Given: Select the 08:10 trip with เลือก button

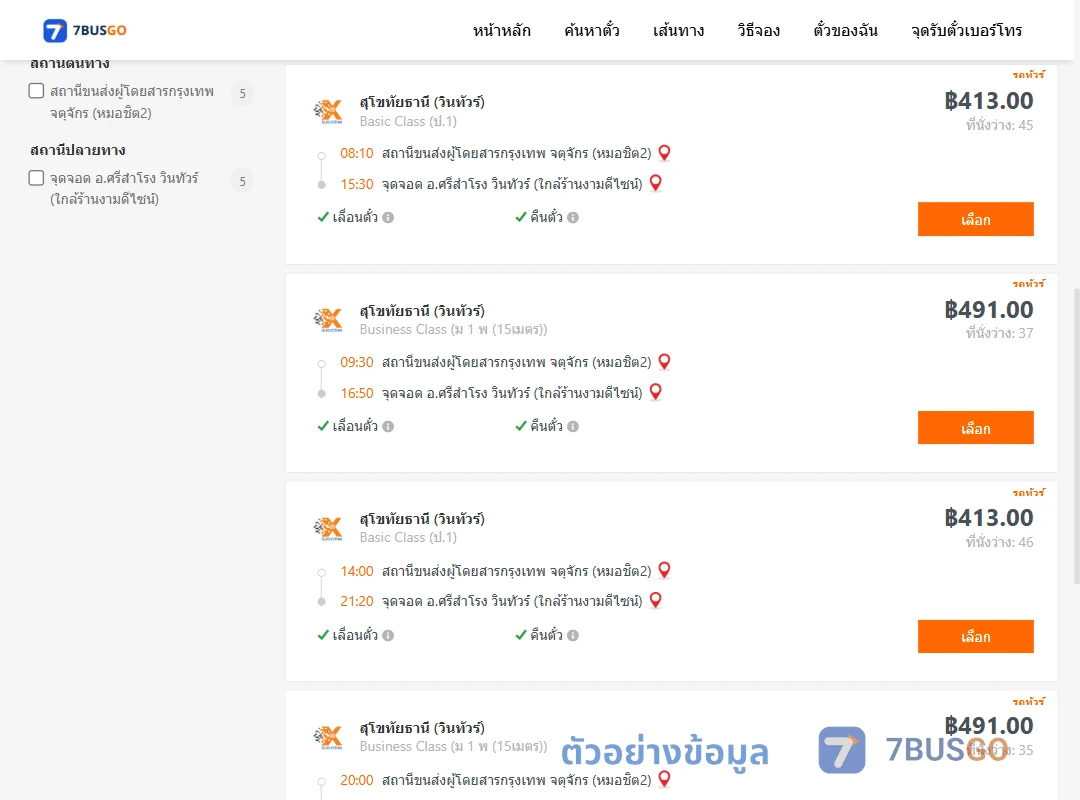Looking at the screenshot, I should [x=975, y=219].
